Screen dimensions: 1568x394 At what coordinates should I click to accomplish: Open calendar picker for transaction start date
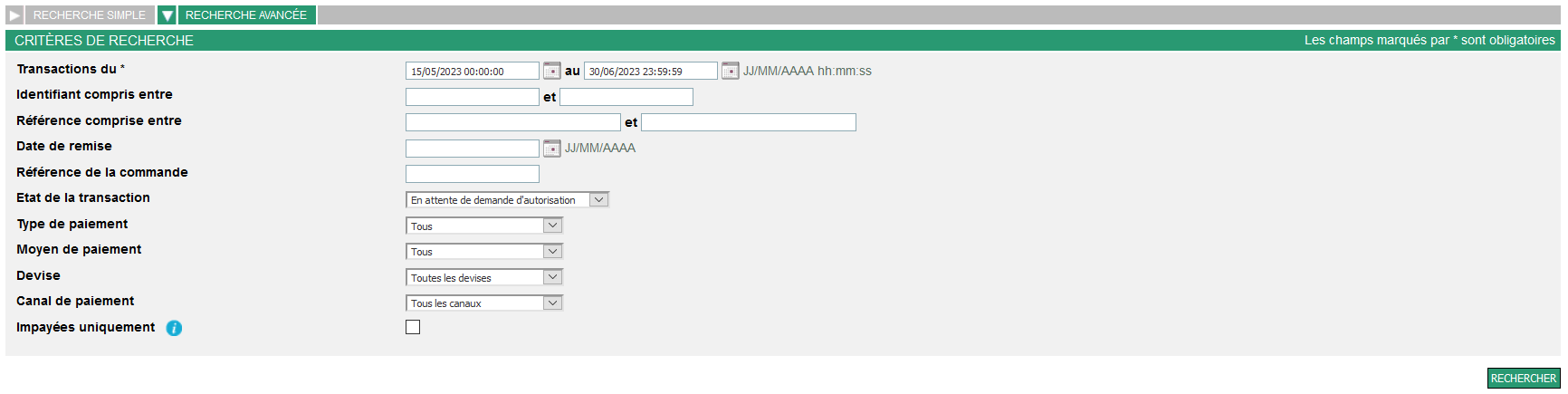coord(552,71)
